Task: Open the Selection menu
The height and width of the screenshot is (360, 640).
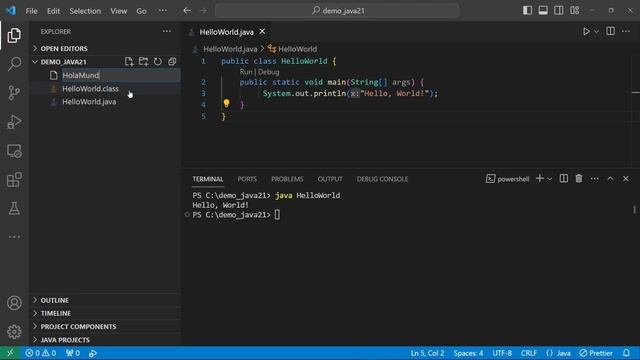Action: pos(85,11)
